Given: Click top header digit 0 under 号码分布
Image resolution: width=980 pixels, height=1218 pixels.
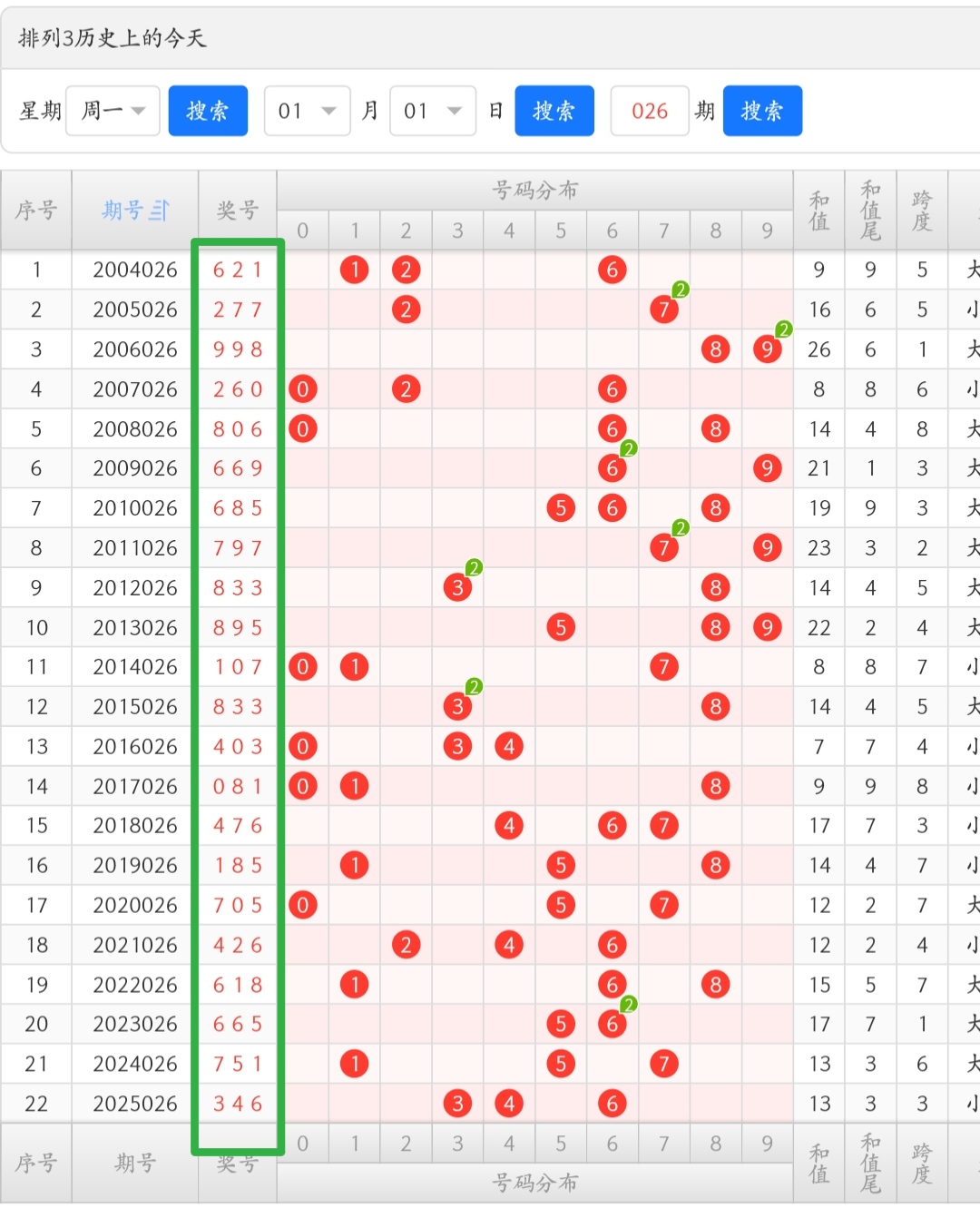Looking at the screenshot, I should [303, 231].
